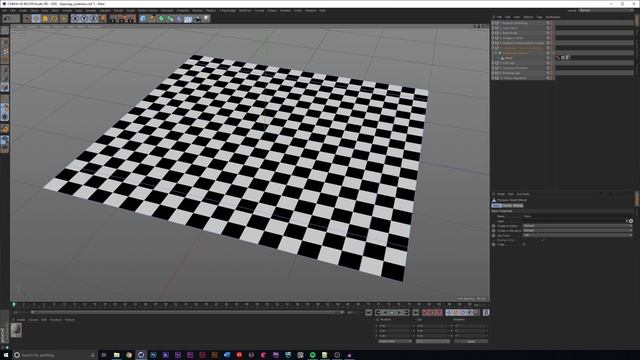Click the Apply button in coordinates

pos(471,341)
